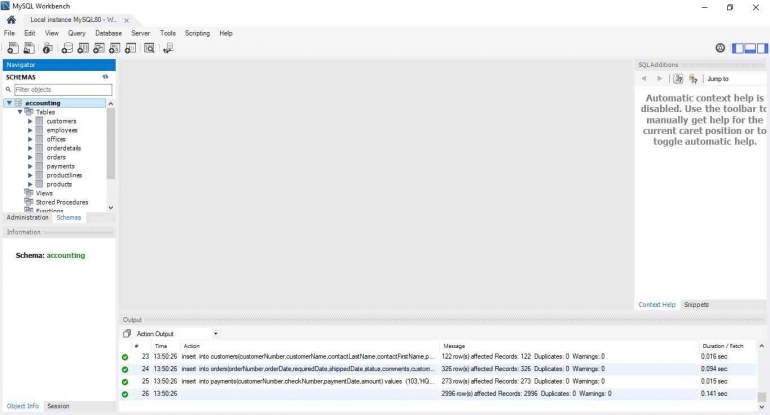770x415 pixels.
Task: Open a SQL script file from the toolbar
Action: tap(29, 48)
